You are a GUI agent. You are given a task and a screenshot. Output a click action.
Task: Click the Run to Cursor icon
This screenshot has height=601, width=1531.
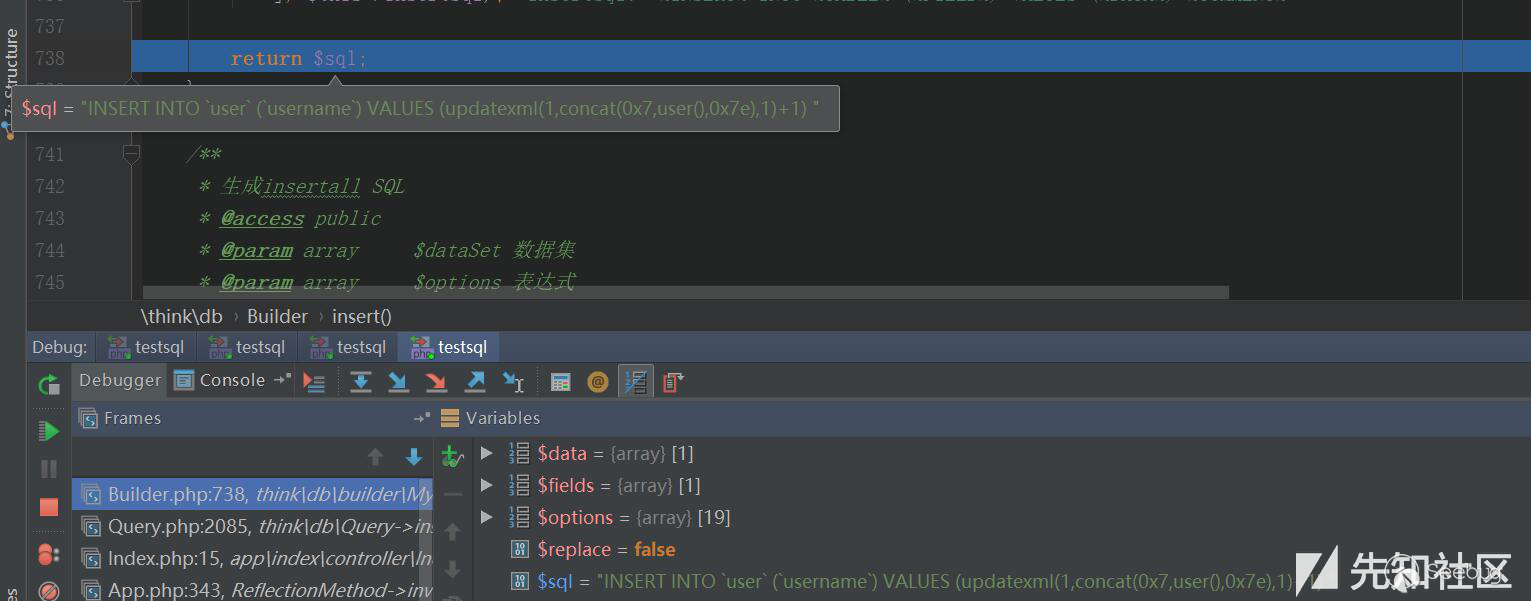[513, 381]
